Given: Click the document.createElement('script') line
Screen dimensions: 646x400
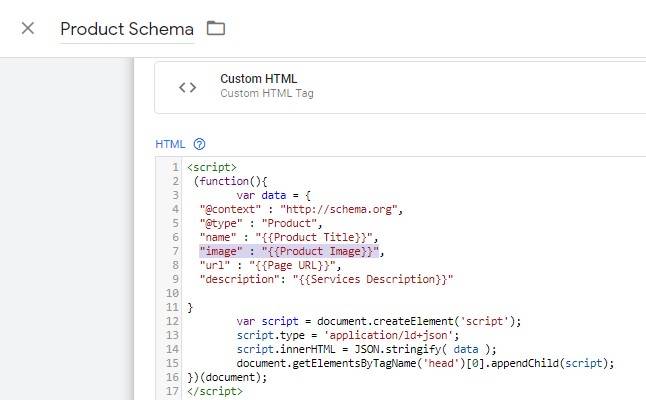Looking at the screenshot, I should coord(379,321).
